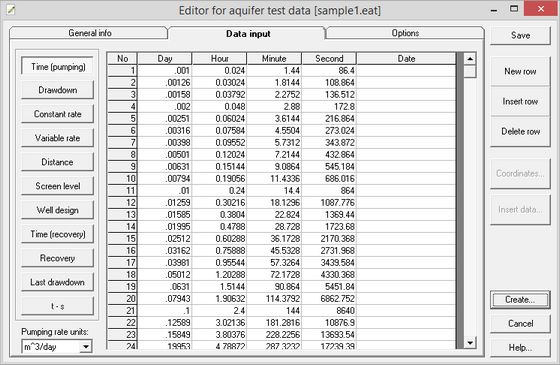Select Second cell with value 6862.752

click(x=329, y=299)
